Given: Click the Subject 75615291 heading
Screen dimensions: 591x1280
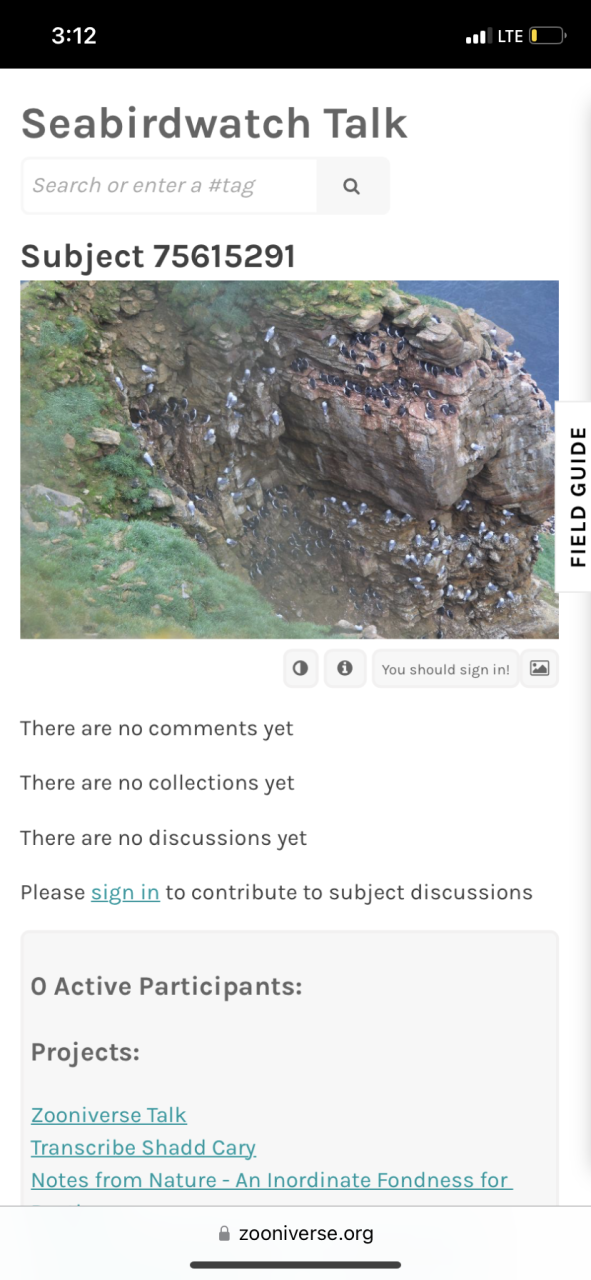Looking at the screenshot, I should point(158,257).
